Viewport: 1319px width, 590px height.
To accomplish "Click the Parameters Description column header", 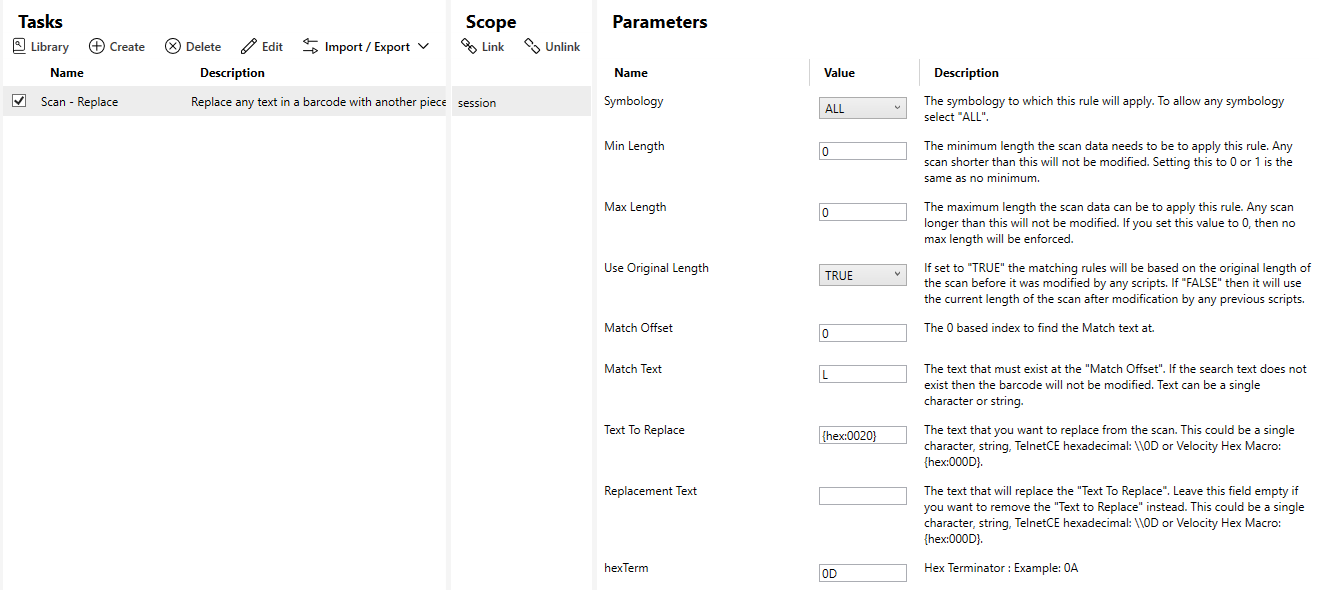I will click(966, 73).
